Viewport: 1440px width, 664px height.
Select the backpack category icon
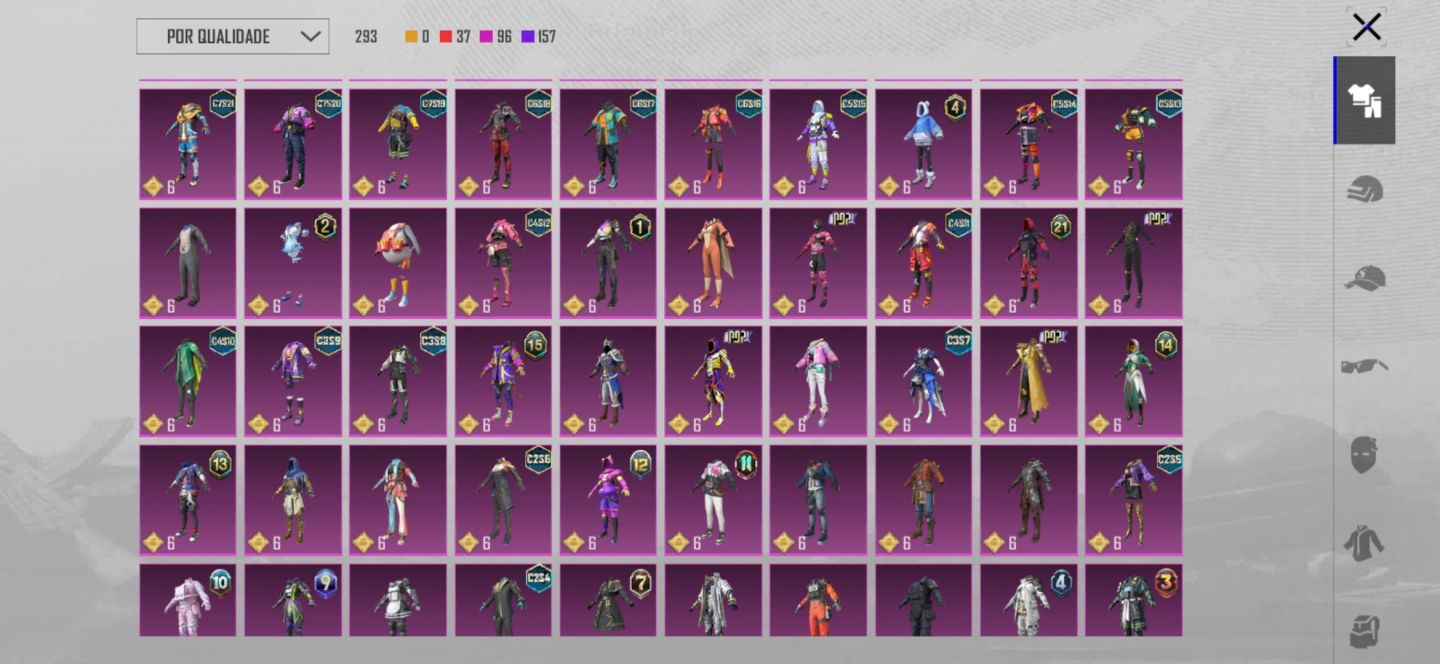pyautogui.click(x=1364, y=630)
